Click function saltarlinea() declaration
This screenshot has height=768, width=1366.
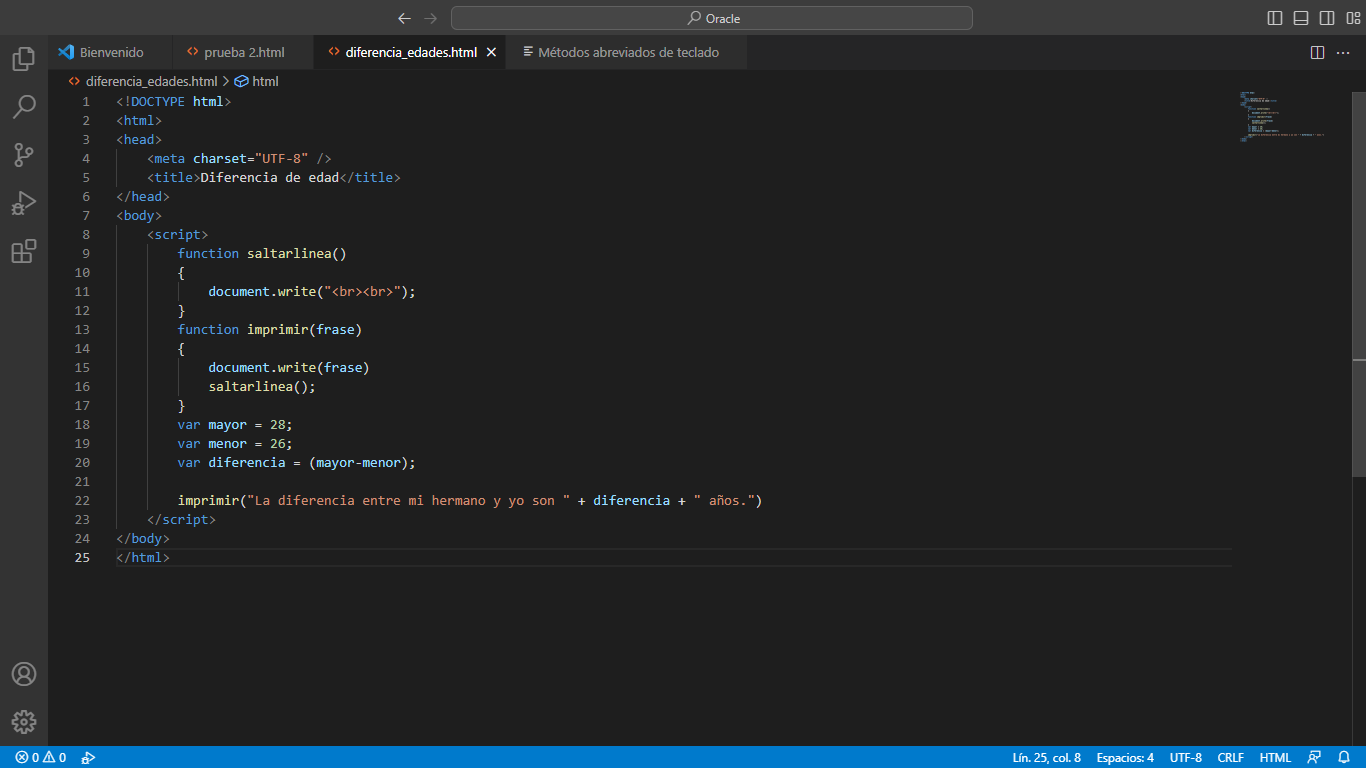point(262,253)
